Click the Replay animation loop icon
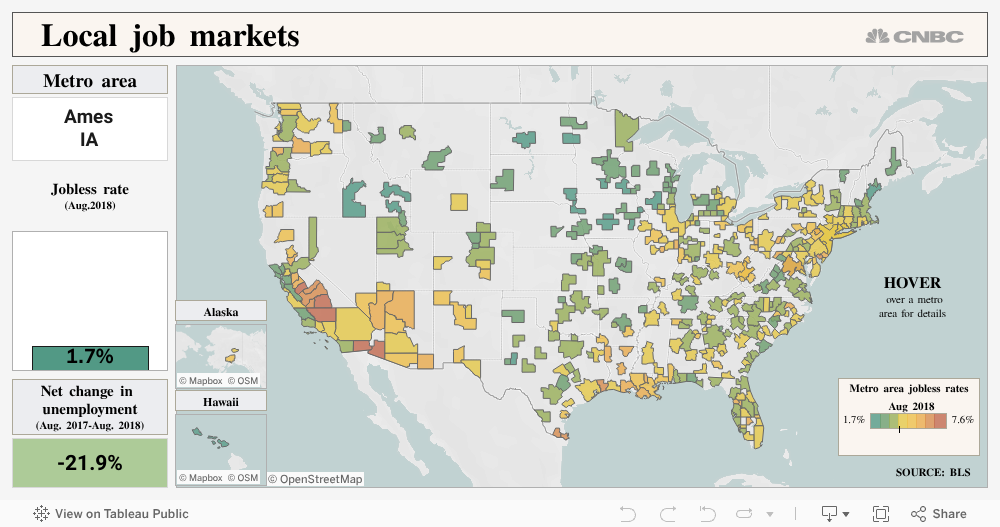The width and height of the screenshot is (1000, 527). [x=744, y=514]
